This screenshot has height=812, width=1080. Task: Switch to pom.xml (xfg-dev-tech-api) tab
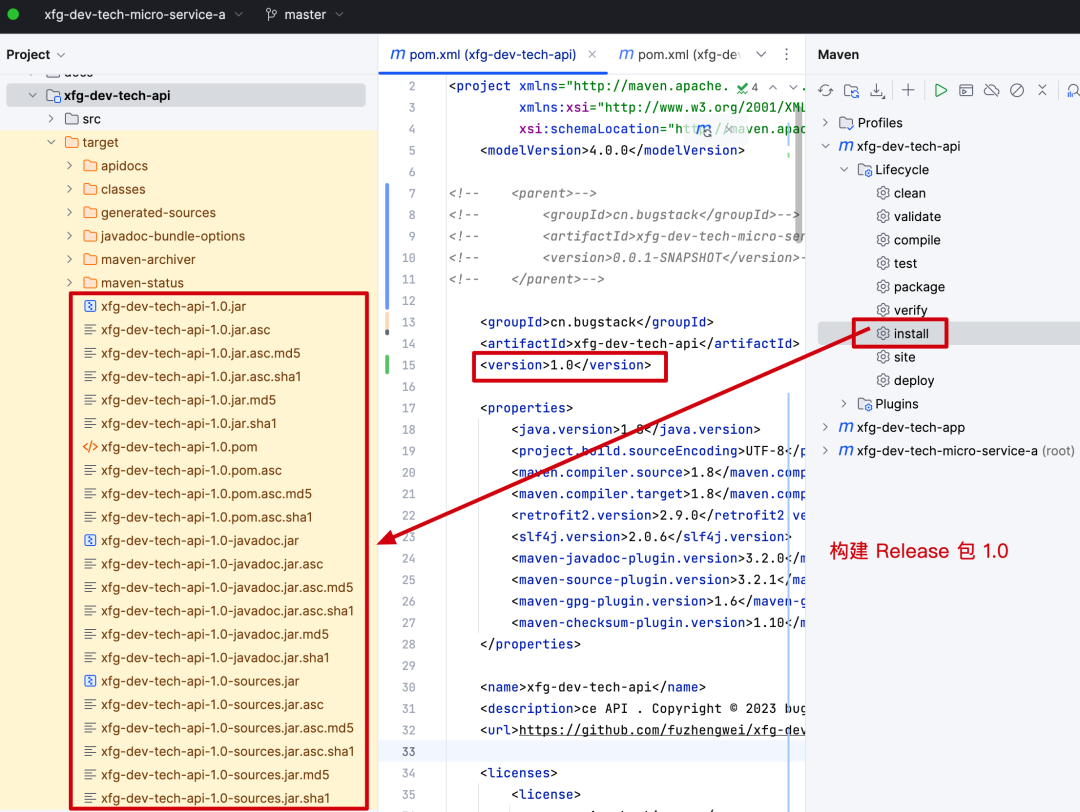[492, 54]
